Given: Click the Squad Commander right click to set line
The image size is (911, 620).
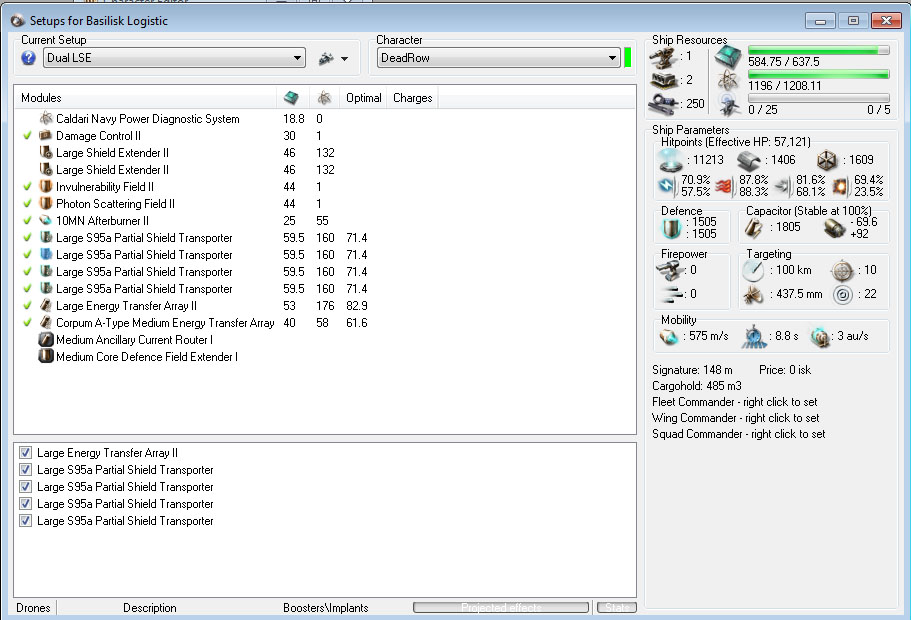Looking at the screenshot, I should tap(738, 434).
